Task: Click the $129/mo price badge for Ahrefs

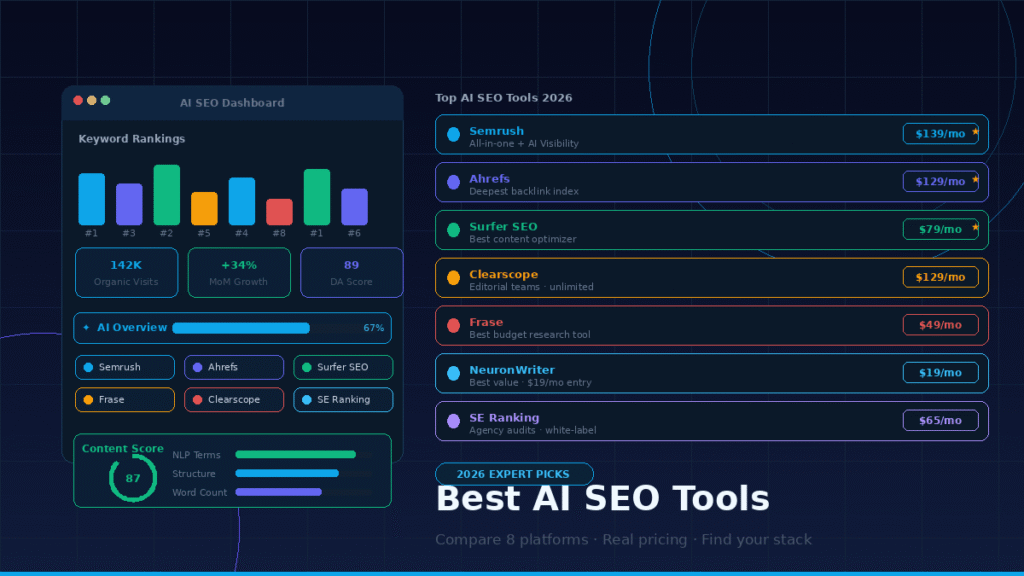Action: pos(940,182)
